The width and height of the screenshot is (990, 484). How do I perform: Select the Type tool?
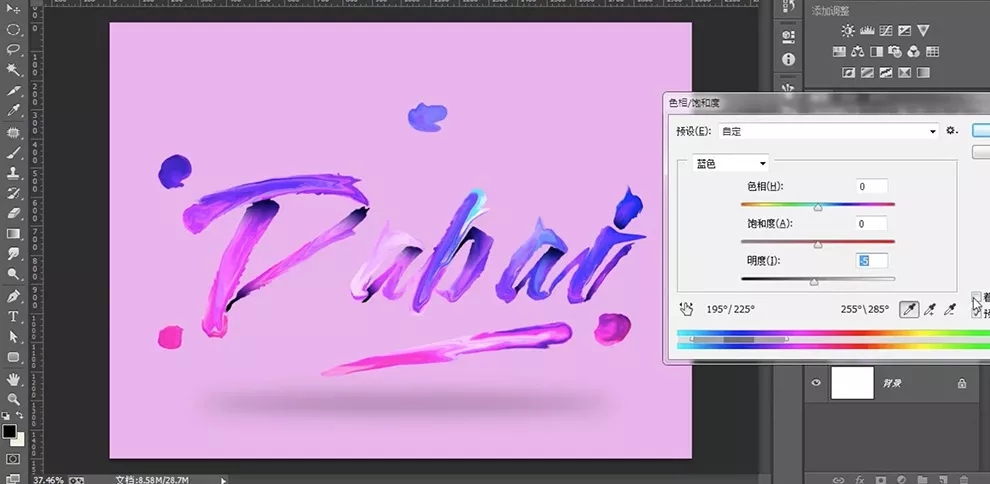pyautogui.click(x=13, y=316)
